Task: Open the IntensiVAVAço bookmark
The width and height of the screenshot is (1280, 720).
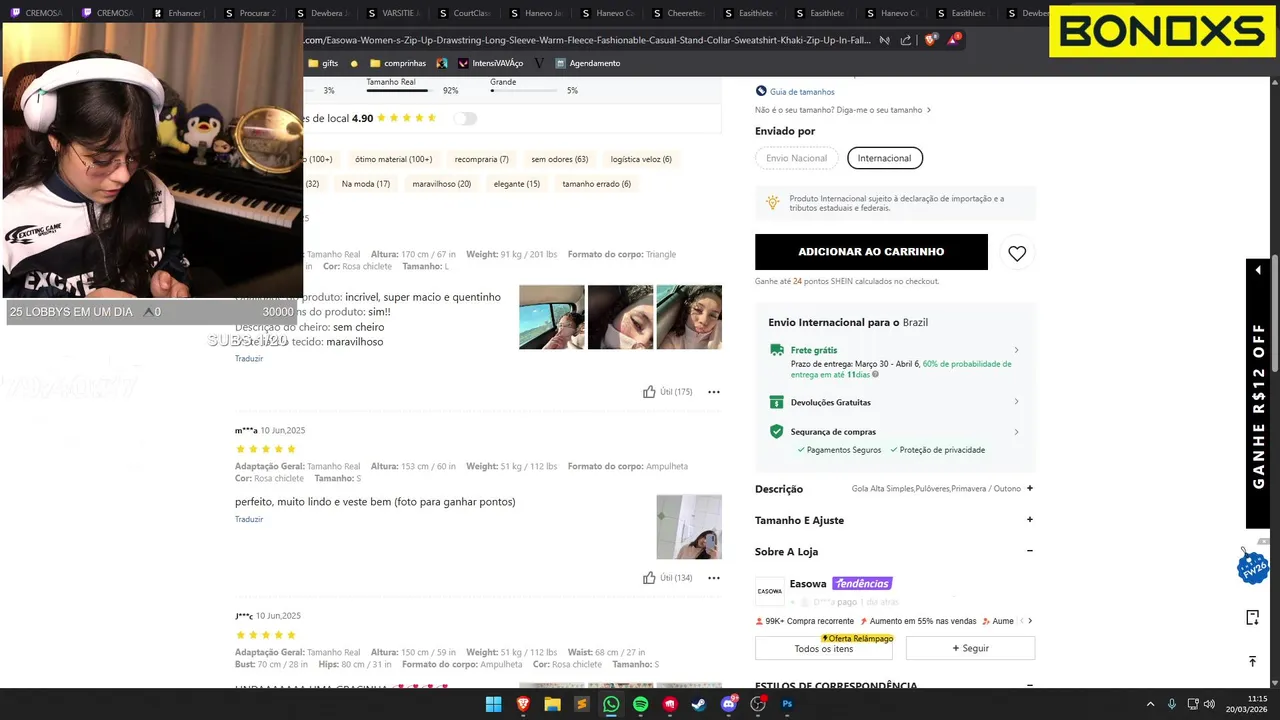Action: click(x=491, y=63)
